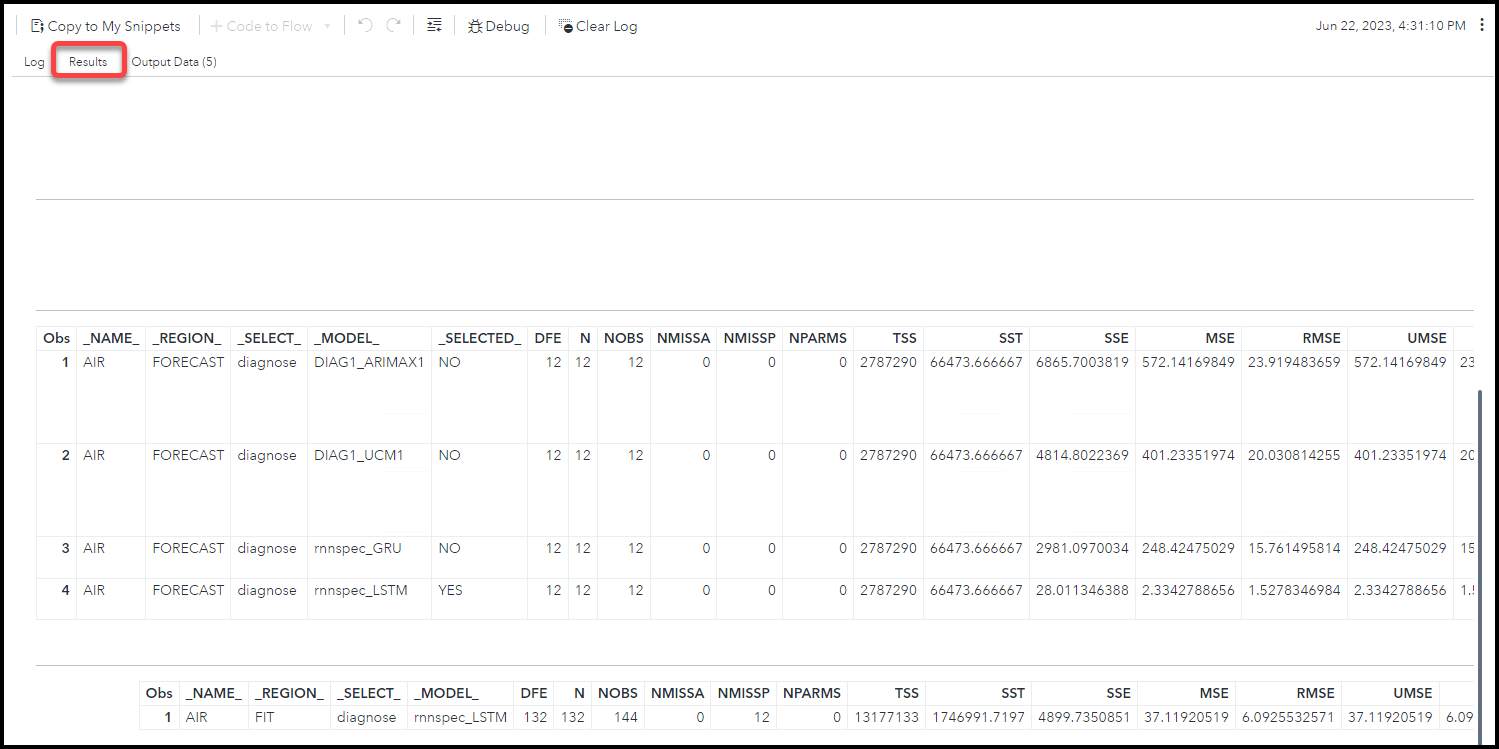Click the Jun 22, 2023 timestamp
The height and width of the screenshot is (749, 1499).
pyautogui.click(x=1390, y=26)
